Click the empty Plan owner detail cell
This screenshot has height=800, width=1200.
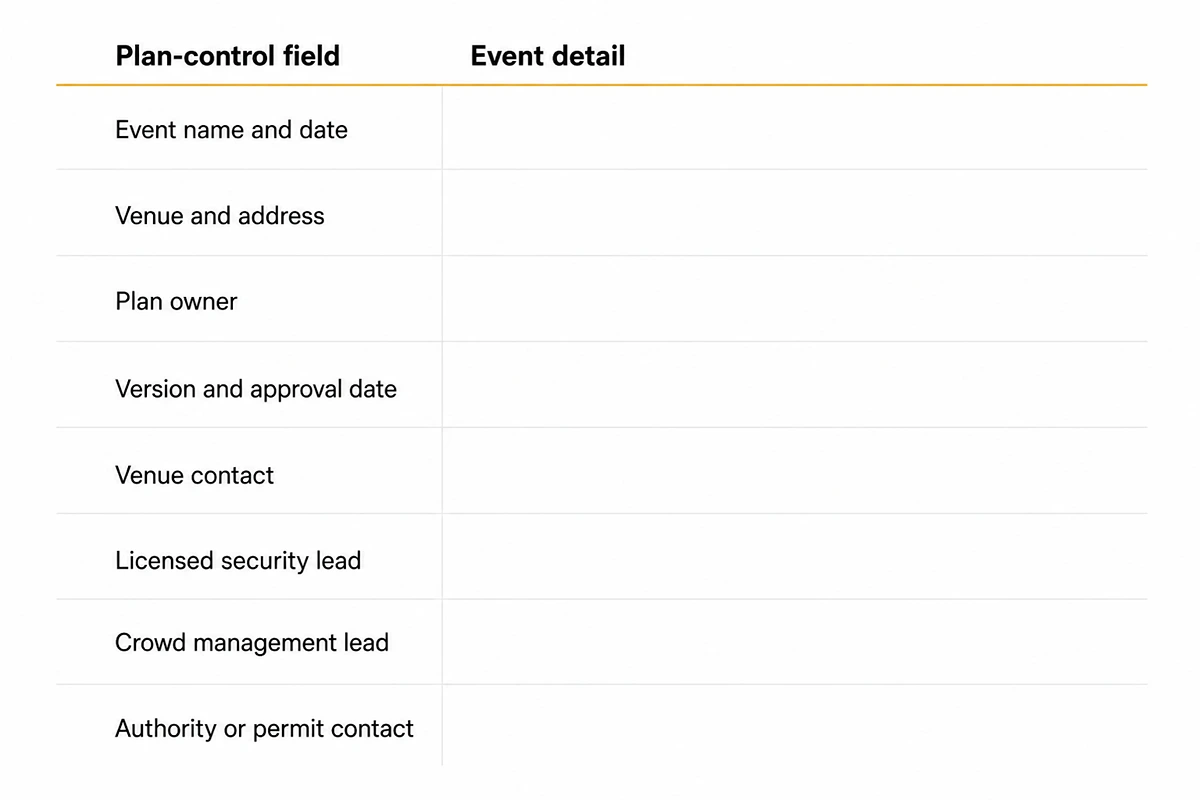[x=795, y=299]
